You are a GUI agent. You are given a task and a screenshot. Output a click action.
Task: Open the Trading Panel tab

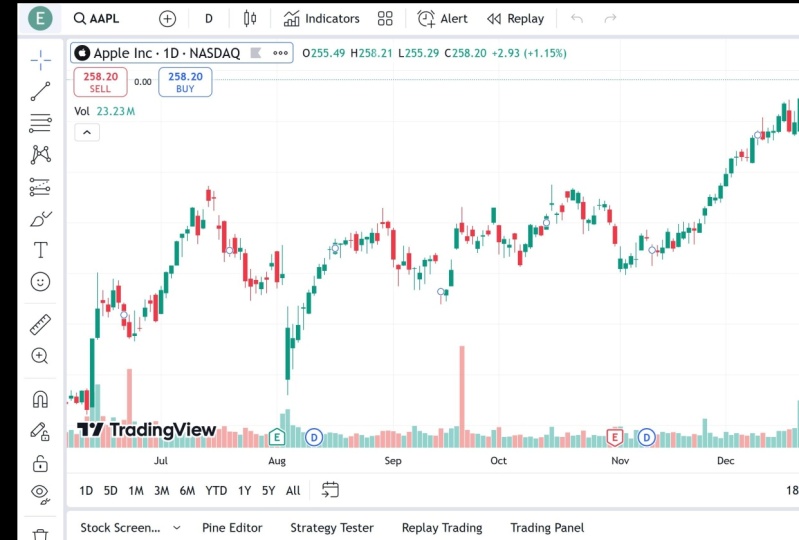(x=547, y=528)
